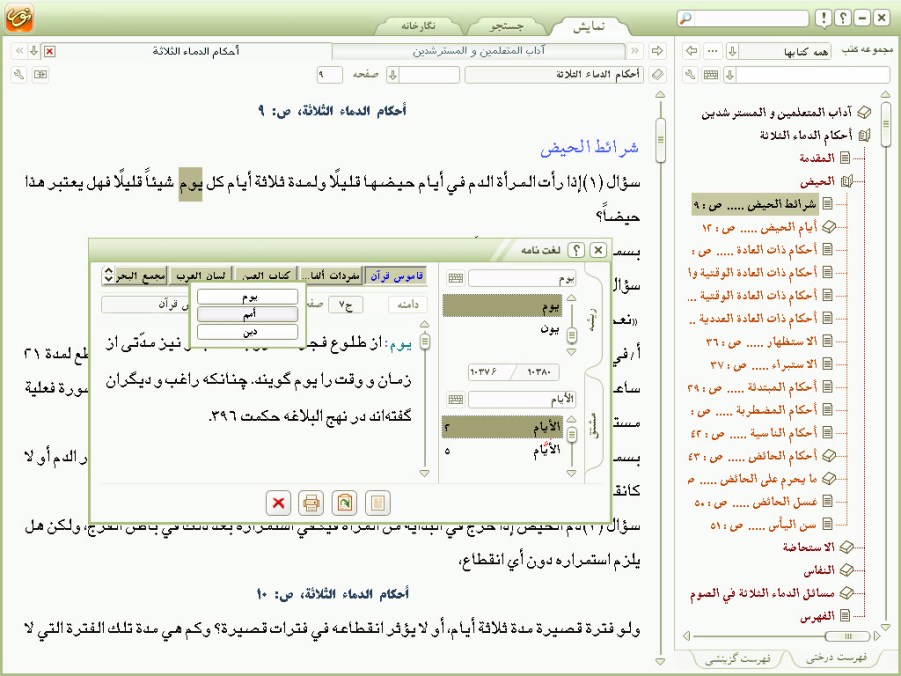This screenshot has height=676, width=901.
Task: Click the left arrow navigation icon above book tree
Action: pos(692,51)
